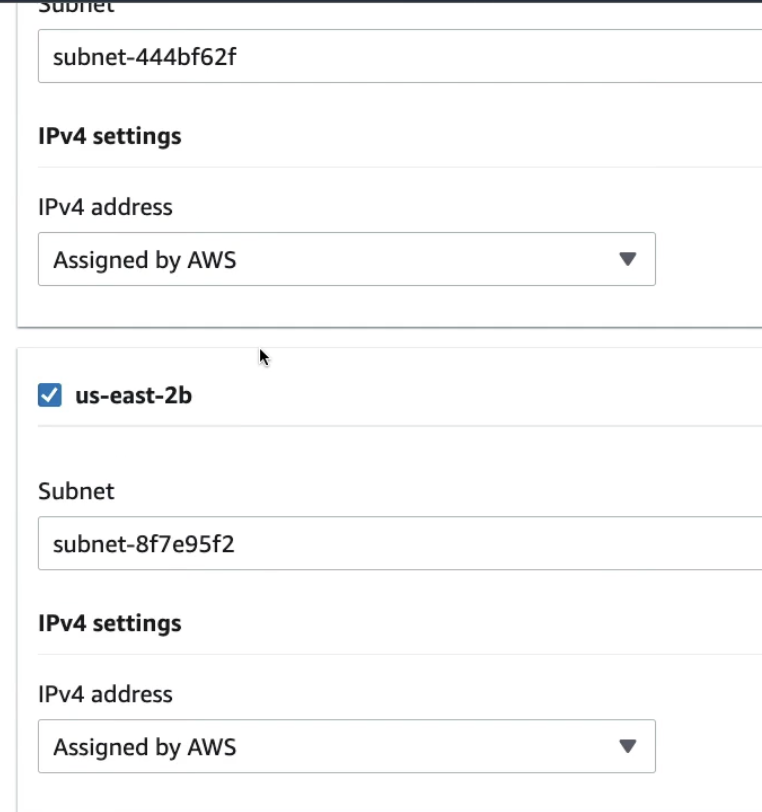Viewport: 762px width, 812px height.
Task: Click the partially hidden Subnet label at top
Action: point(76,7)
